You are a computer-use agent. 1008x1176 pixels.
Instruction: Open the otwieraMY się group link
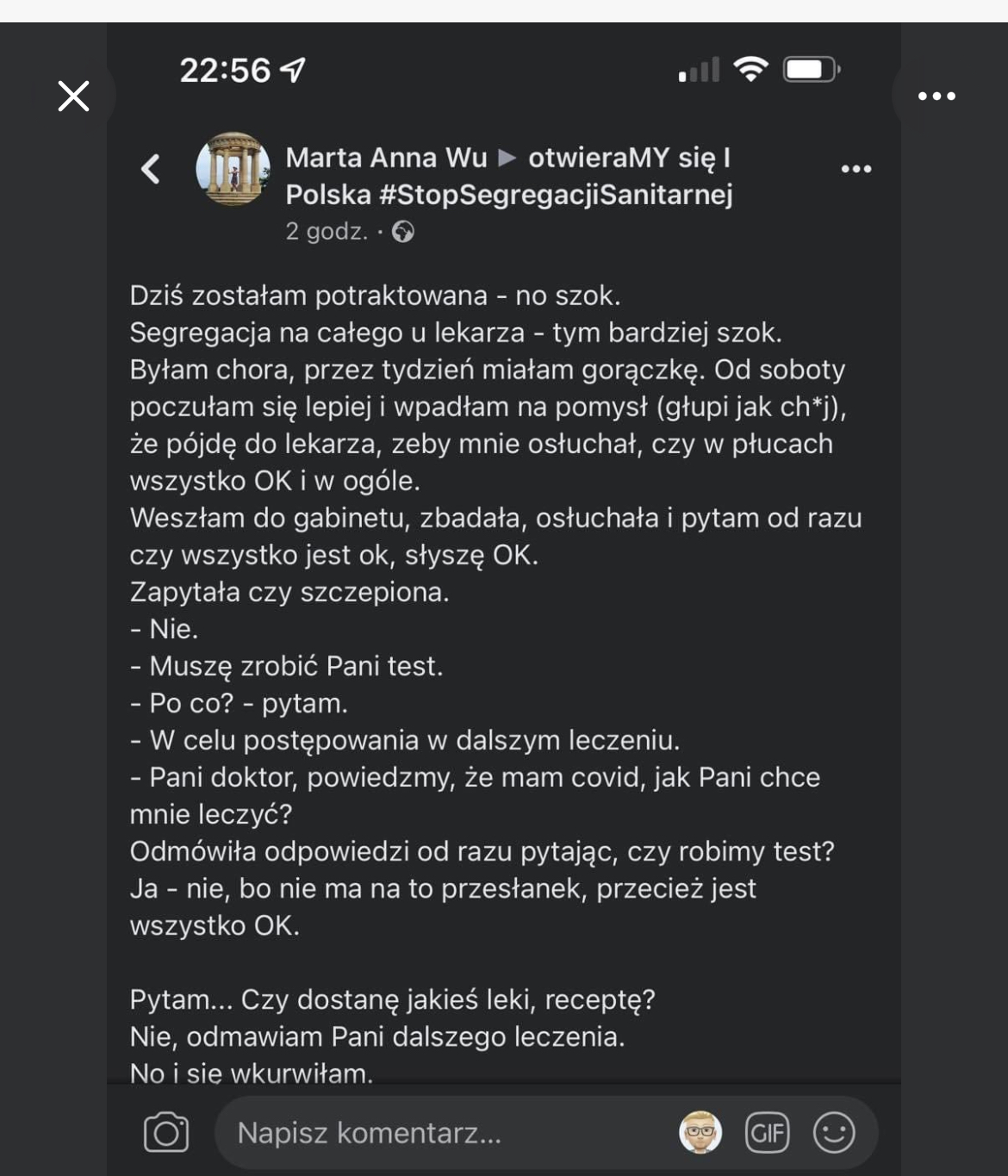click(629, 158)
